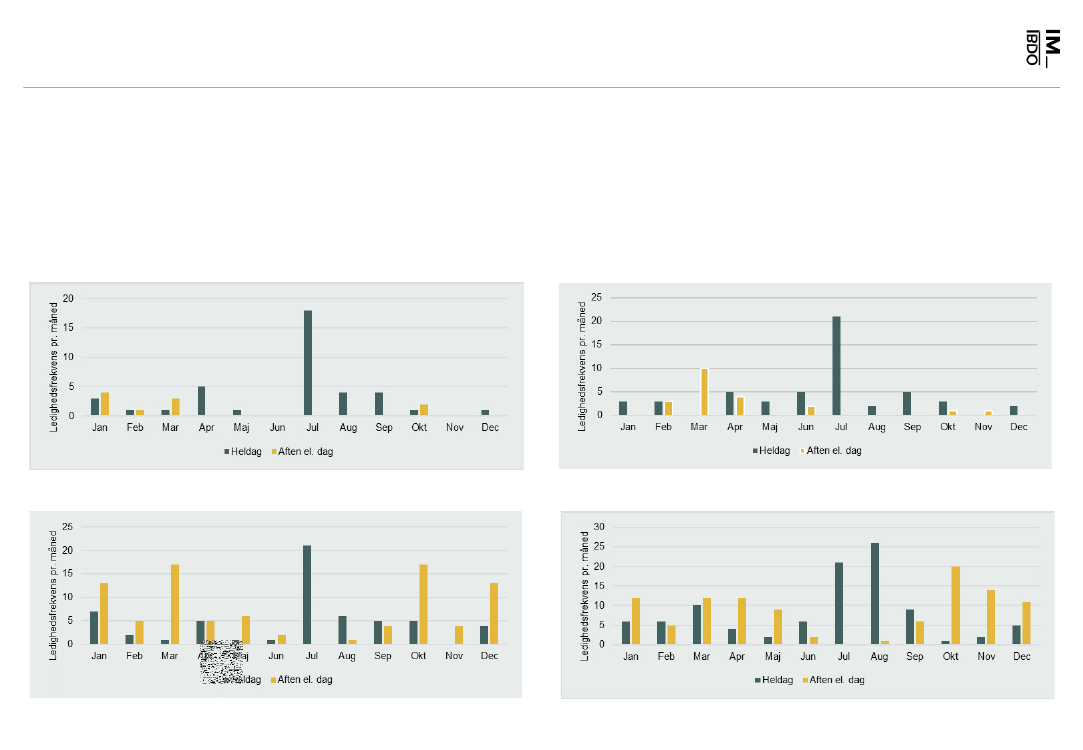1083x750 pixels.
Task: Select the Aften el. dag swatch in top-left chart
Action: tap(274, 452)
